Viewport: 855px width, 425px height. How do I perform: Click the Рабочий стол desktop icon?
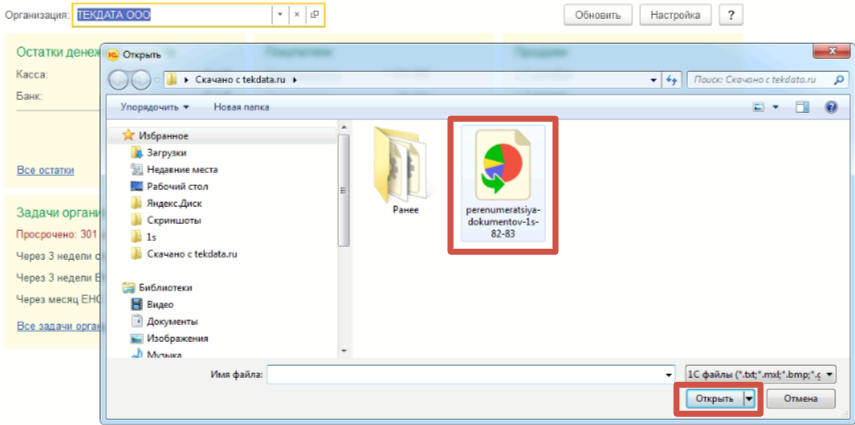(x=136, y=187)
